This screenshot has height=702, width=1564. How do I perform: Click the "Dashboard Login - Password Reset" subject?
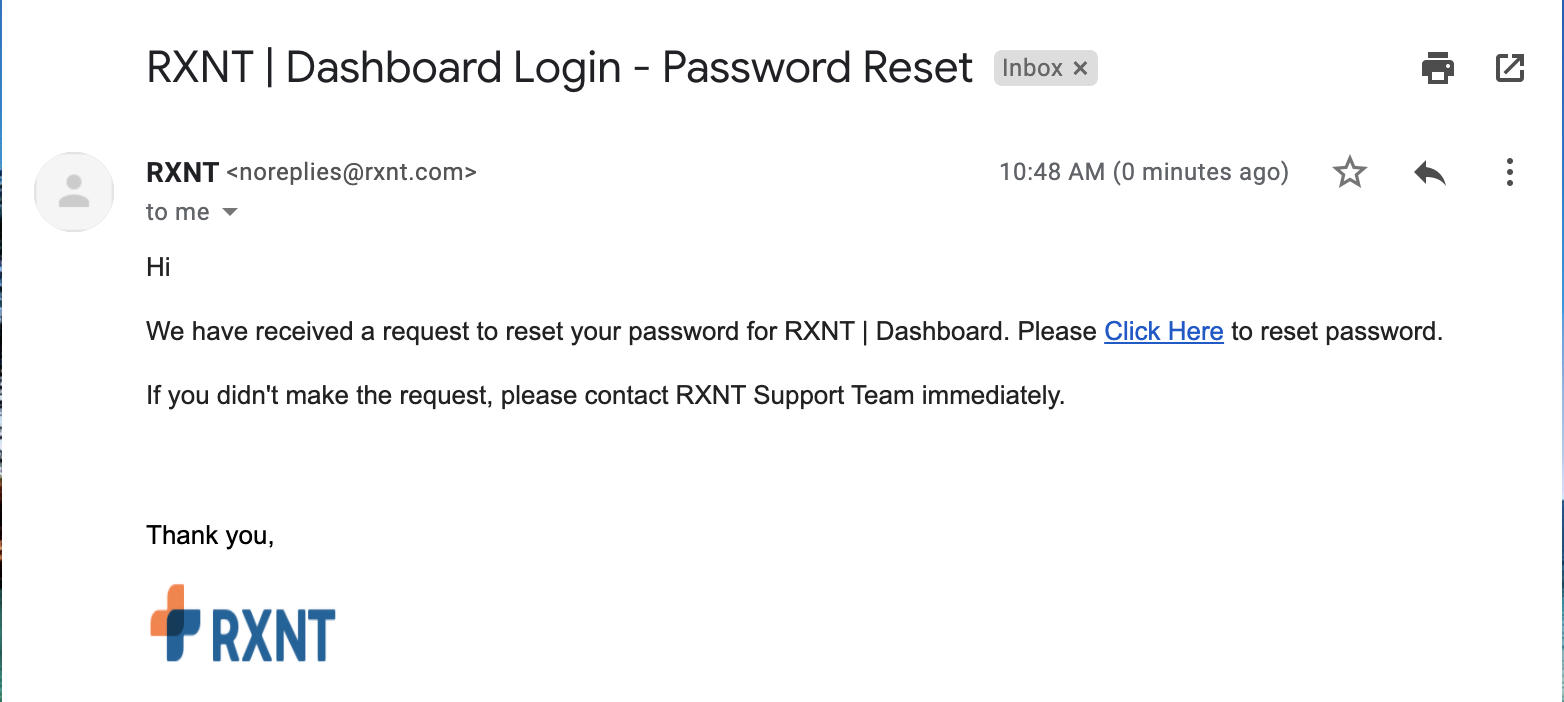click(x=629, y=68)
